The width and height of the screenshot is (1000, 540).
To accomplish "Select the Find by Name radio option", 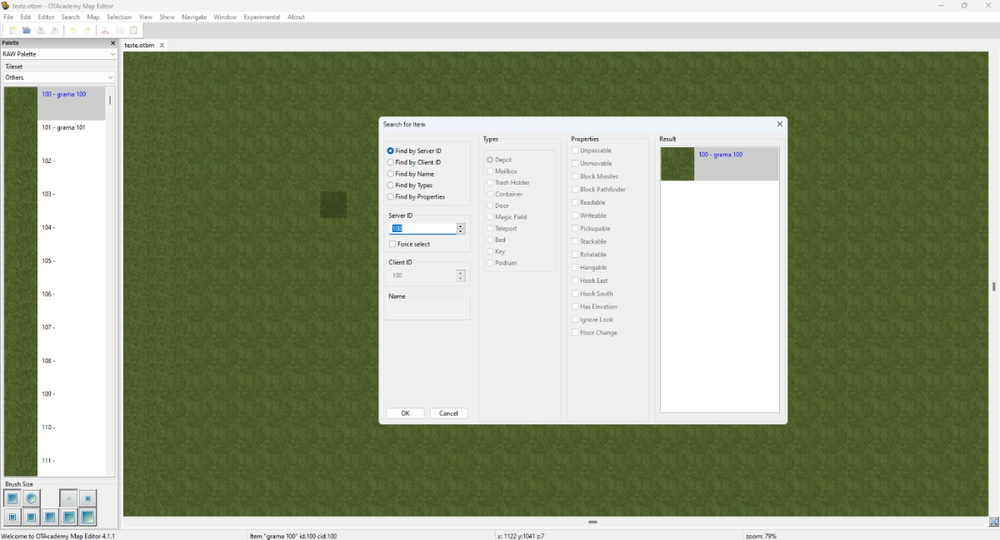I will pyautogui.click(x=390, y=174).
